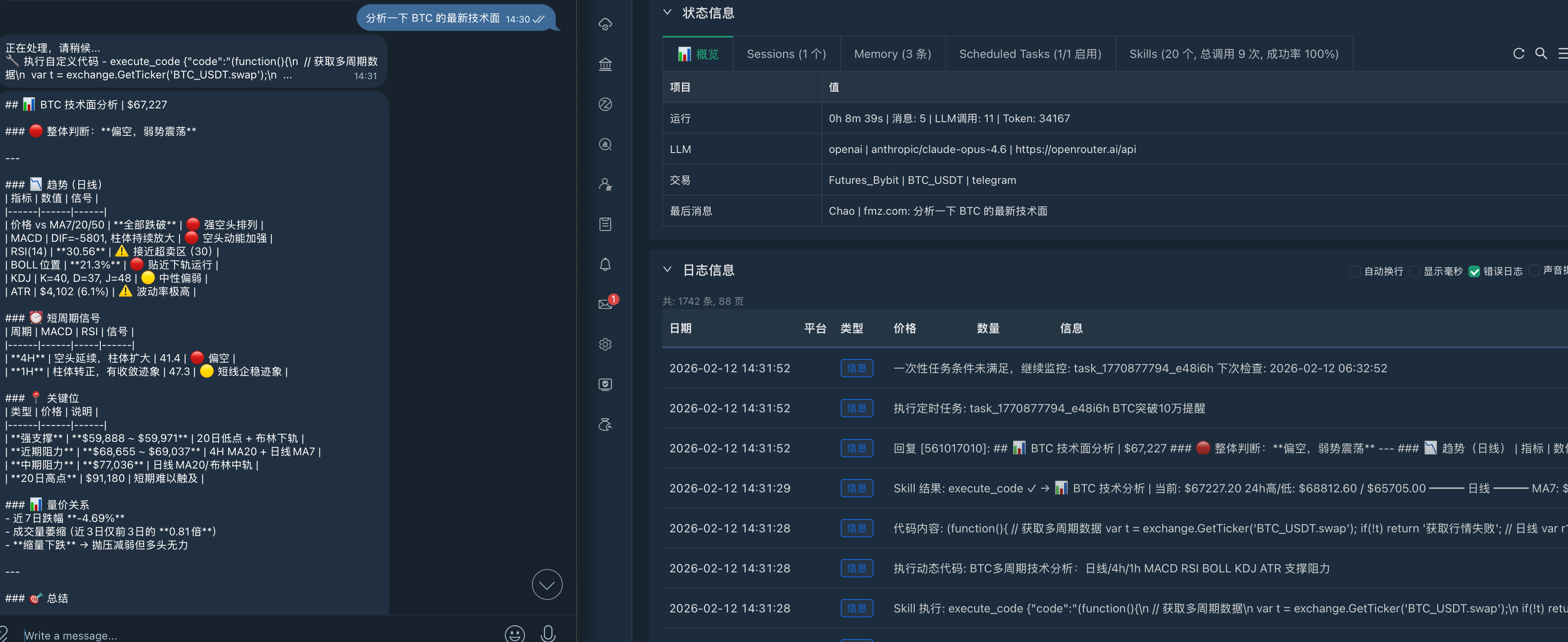
Task: Open emoji picker in message bar
Action: 514,634
